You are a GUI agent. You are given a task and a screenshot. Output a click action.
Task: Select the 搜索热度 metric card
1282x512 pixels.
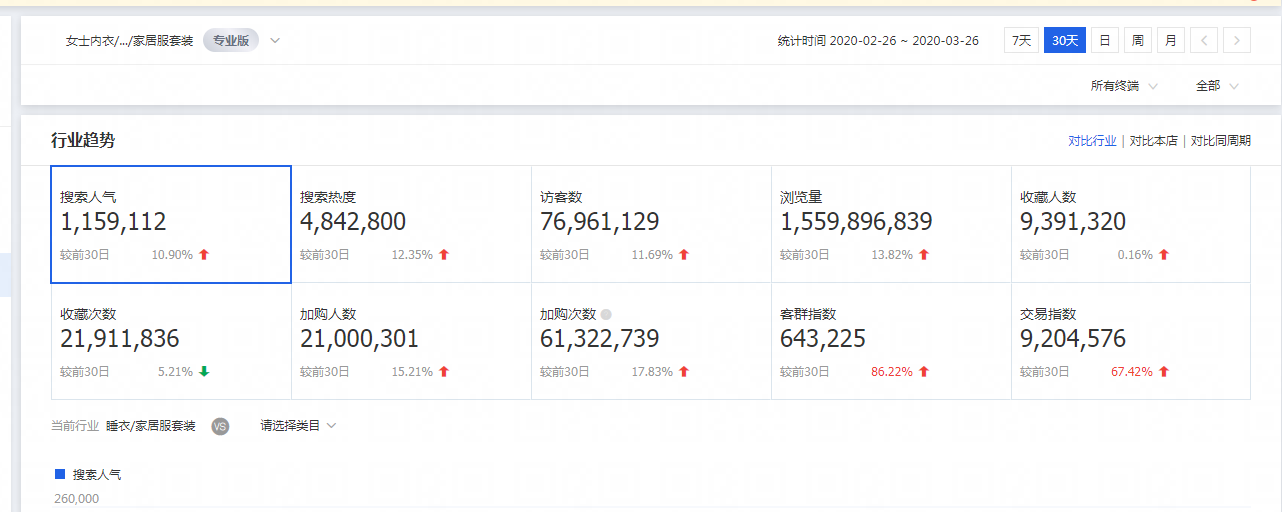click(x=411, y=224)
